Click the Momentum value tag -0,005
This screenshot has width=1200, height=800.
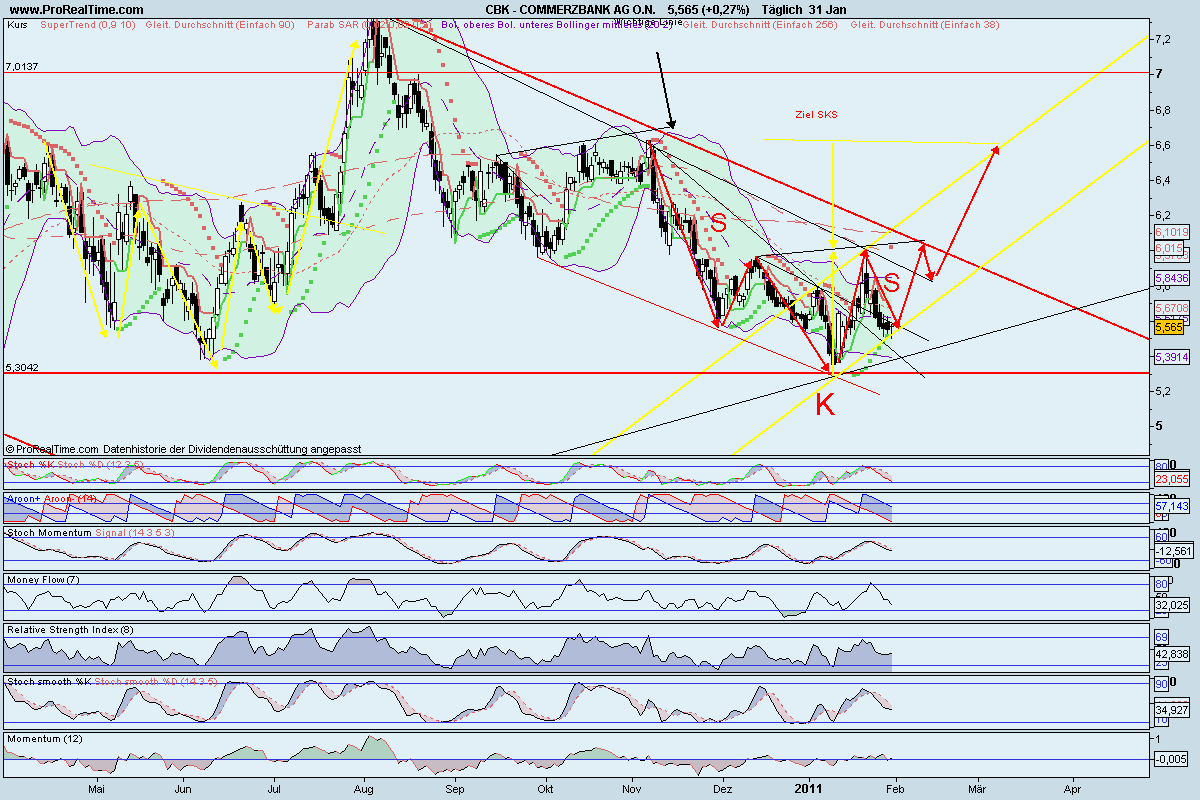[x=1170, y=760]
